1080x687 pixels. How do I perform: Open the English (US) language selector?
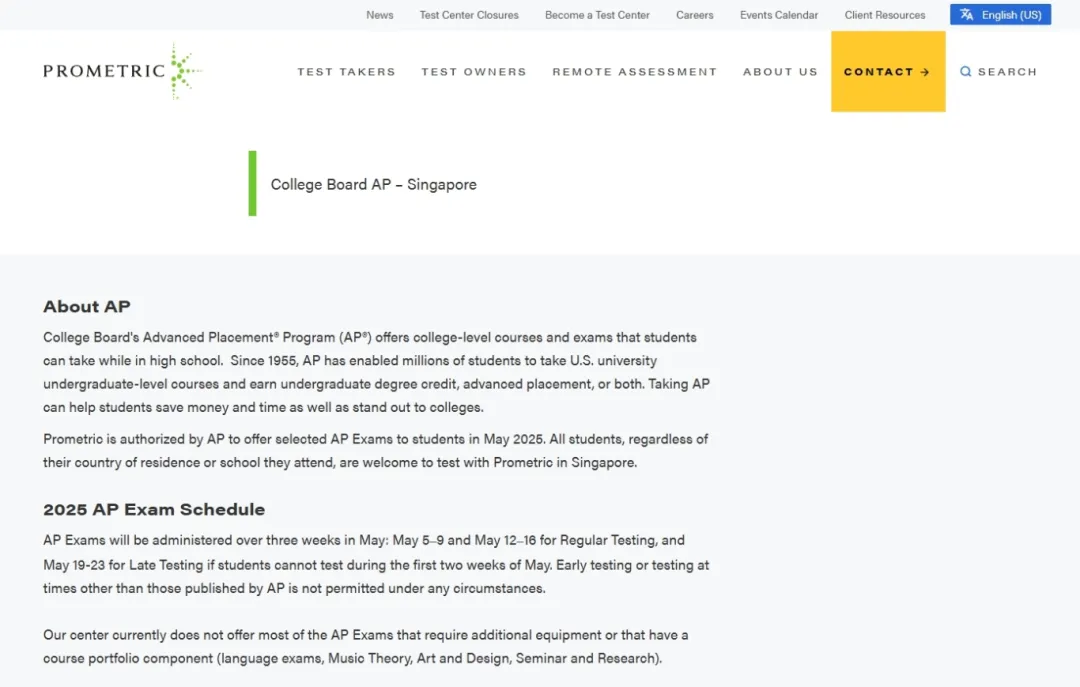tap(1001, 14)
